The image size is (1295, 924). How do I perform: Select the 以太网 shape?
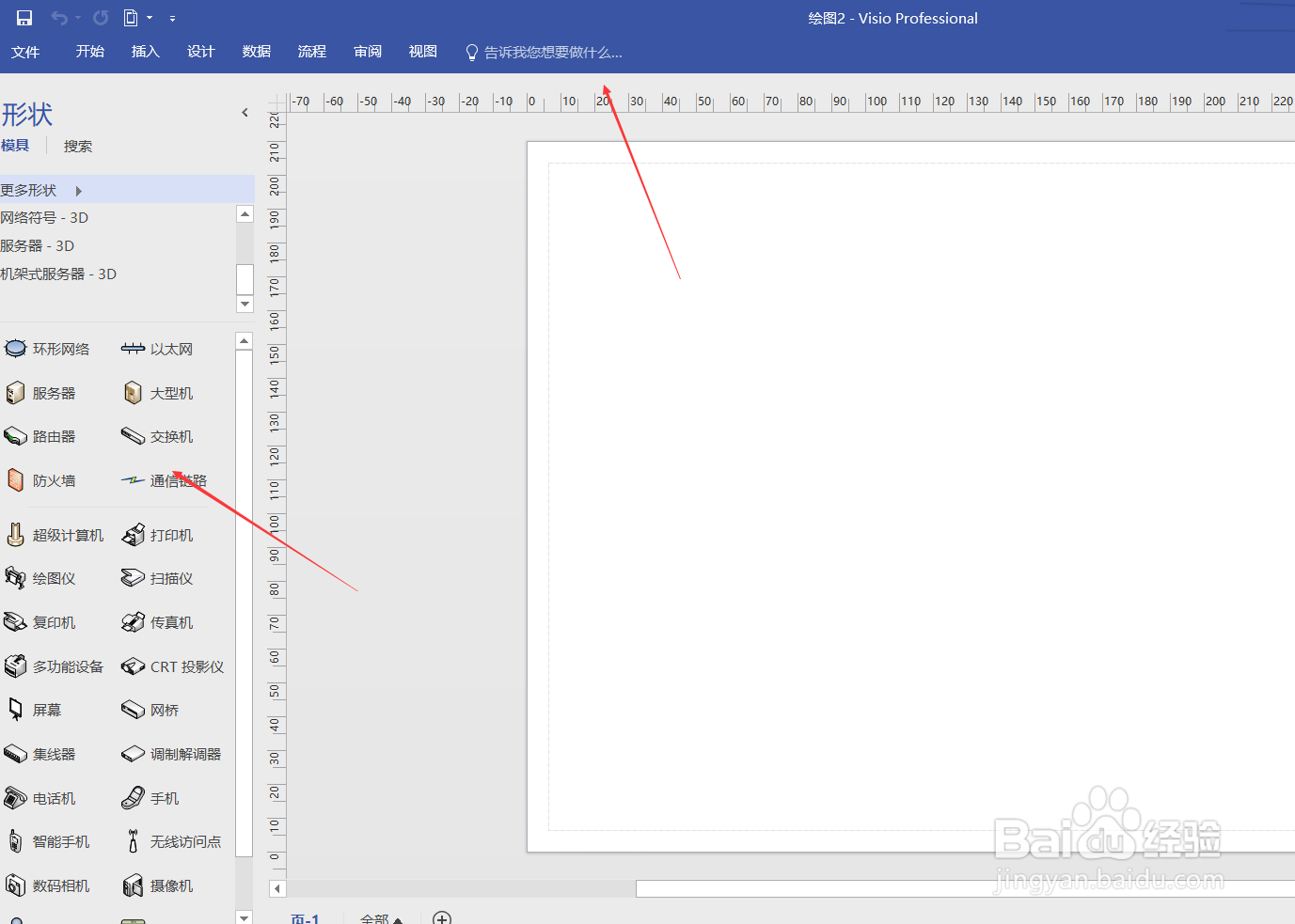click(157, 349)
